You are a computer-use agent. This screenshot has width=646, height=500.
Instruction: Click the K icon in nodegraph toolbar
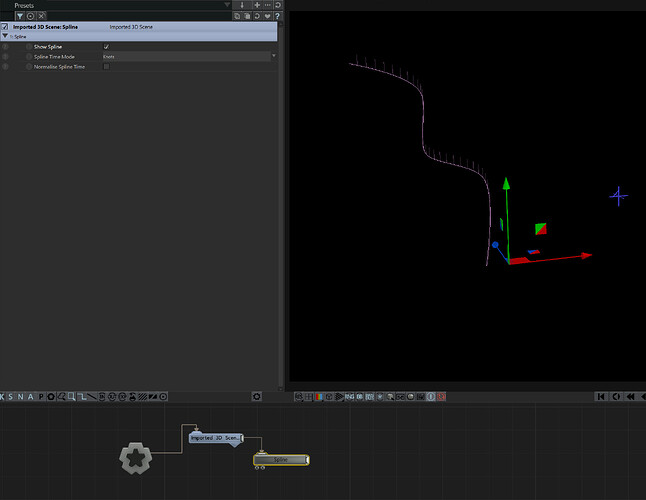pyautogui.click(x=2, y=397)
